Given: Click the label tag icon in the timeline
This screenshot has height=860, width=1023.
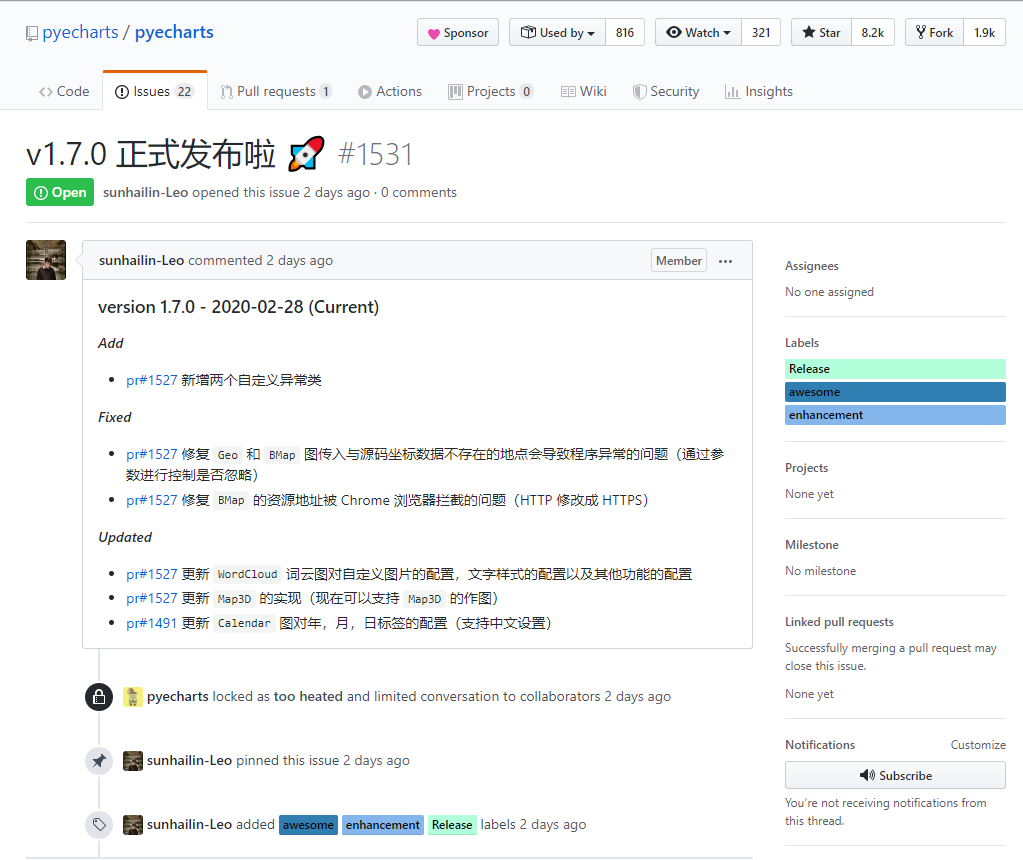Looking at the screenshot, I should tap(98, 825).
